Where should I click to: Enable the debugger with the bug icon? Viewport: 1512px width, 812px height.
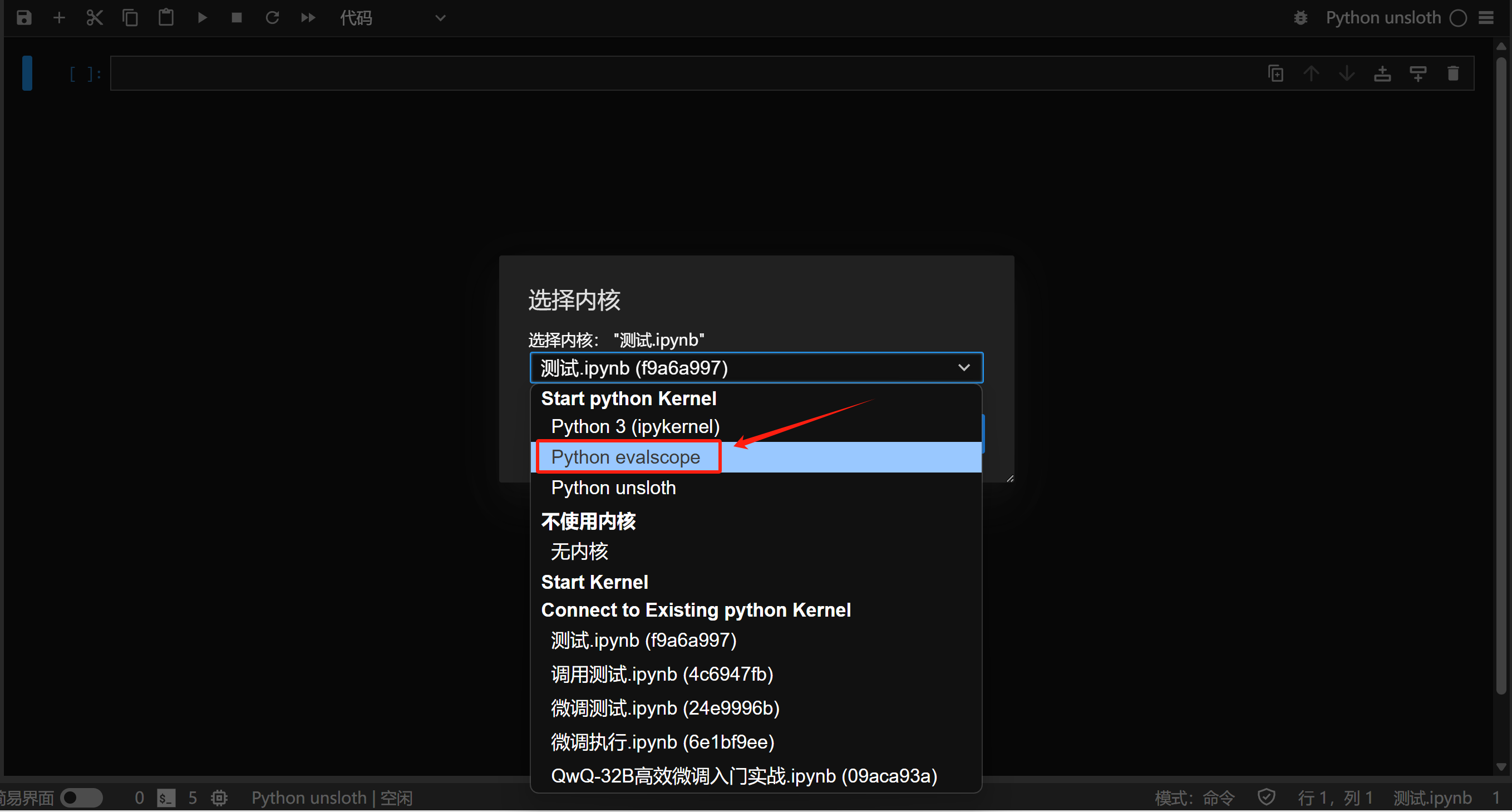tap(1300, 18)
